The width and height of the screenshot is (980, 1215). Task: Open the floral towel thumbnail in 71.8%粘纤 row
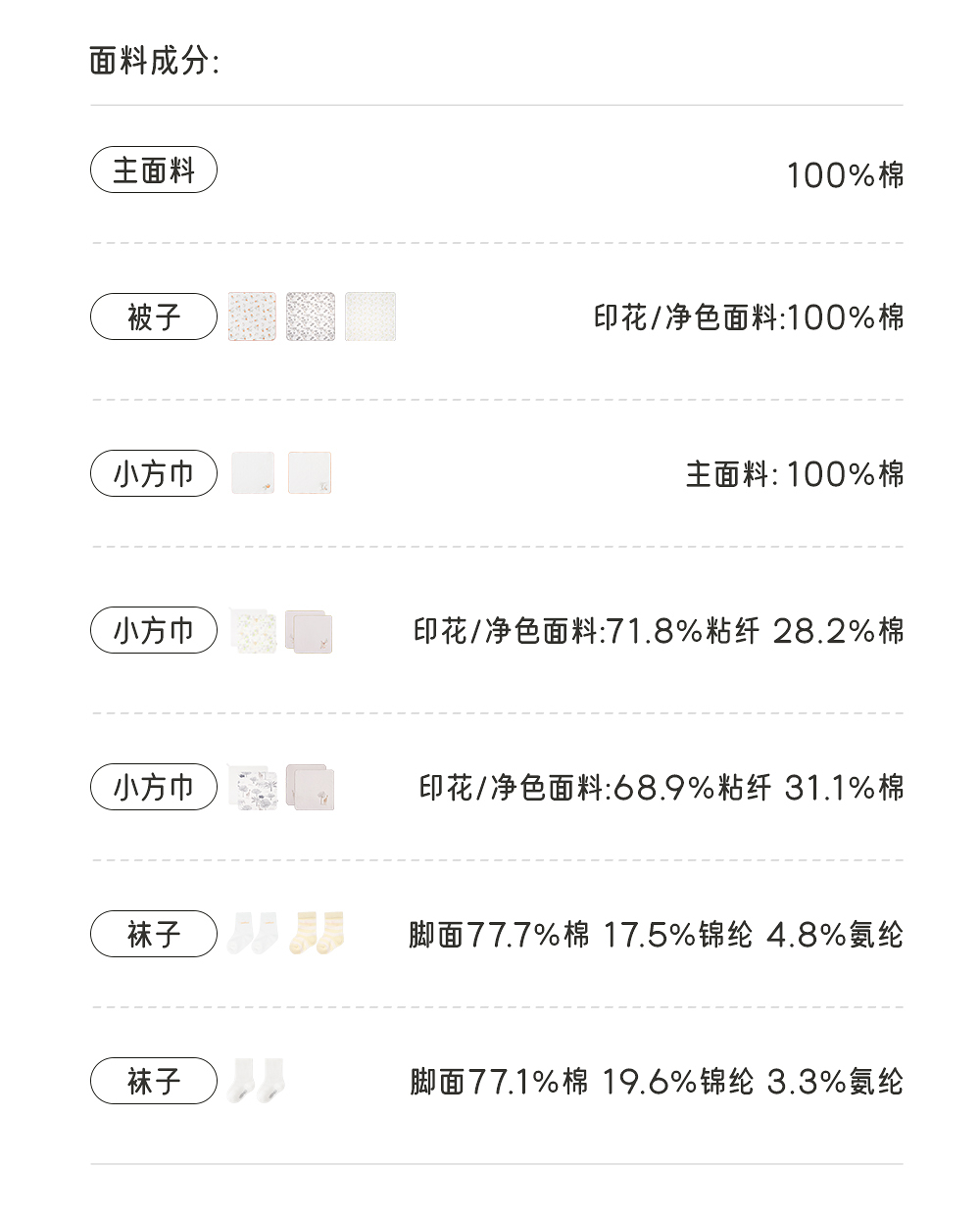[x=253, y=630]
